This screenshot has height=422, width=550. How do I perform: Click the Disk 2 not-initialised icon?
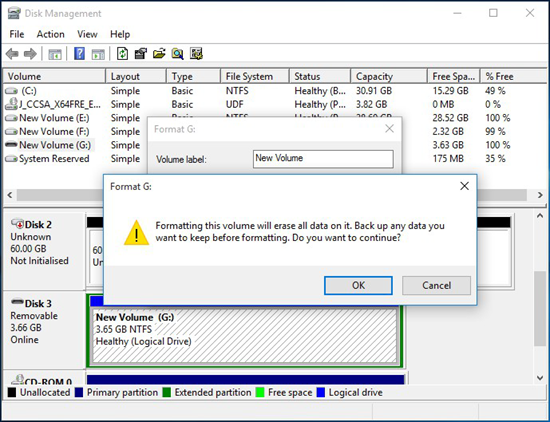click(x=17, y=223)
